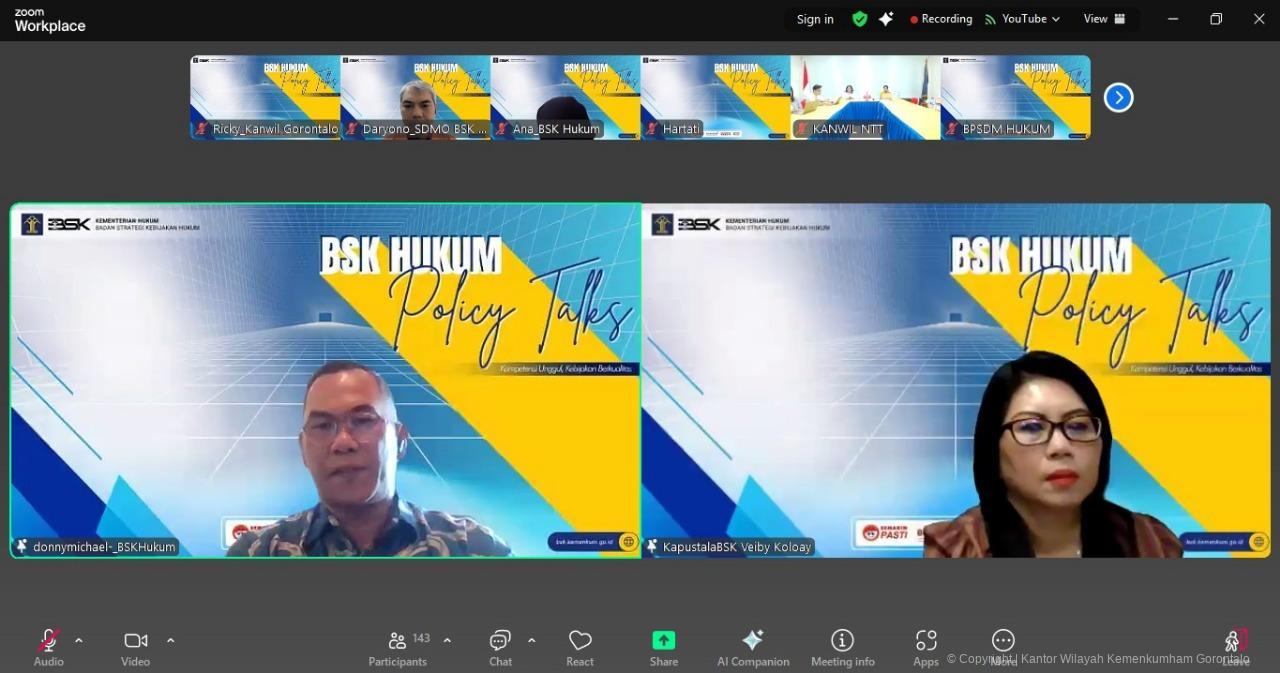Viewport: 1280px width, 673px height.
Task: Click the pin icon beside KapustalaBSK Veiby Koloay
Action: 652,547
